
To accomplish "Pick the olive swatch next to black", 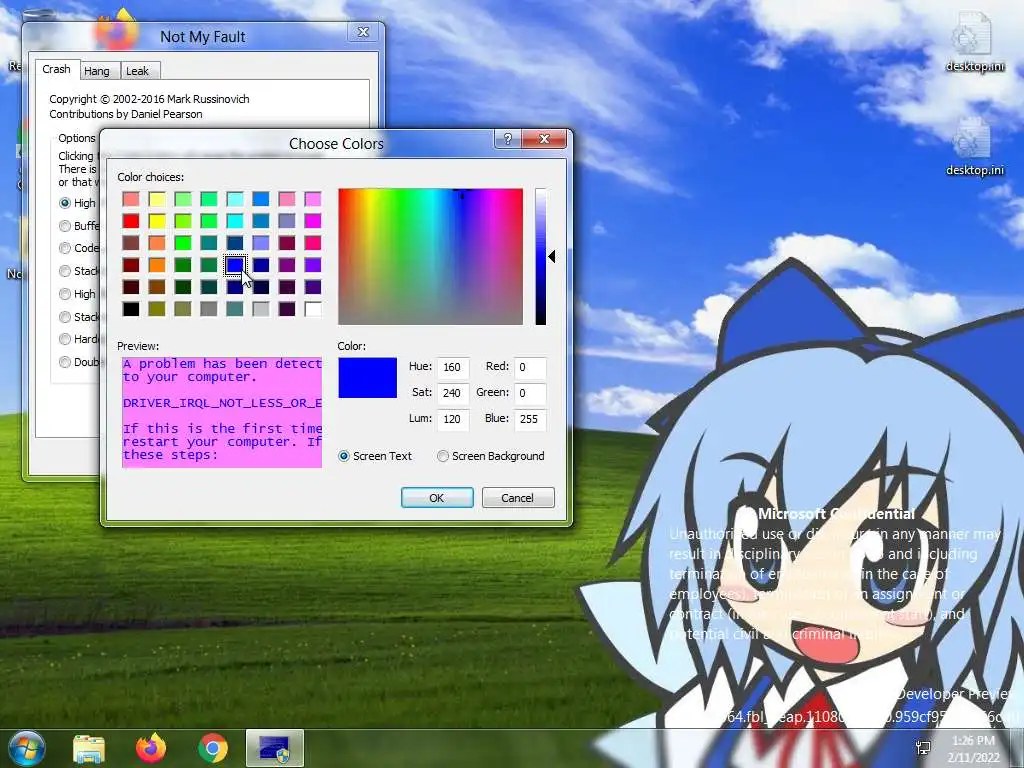I will point(157,309).
